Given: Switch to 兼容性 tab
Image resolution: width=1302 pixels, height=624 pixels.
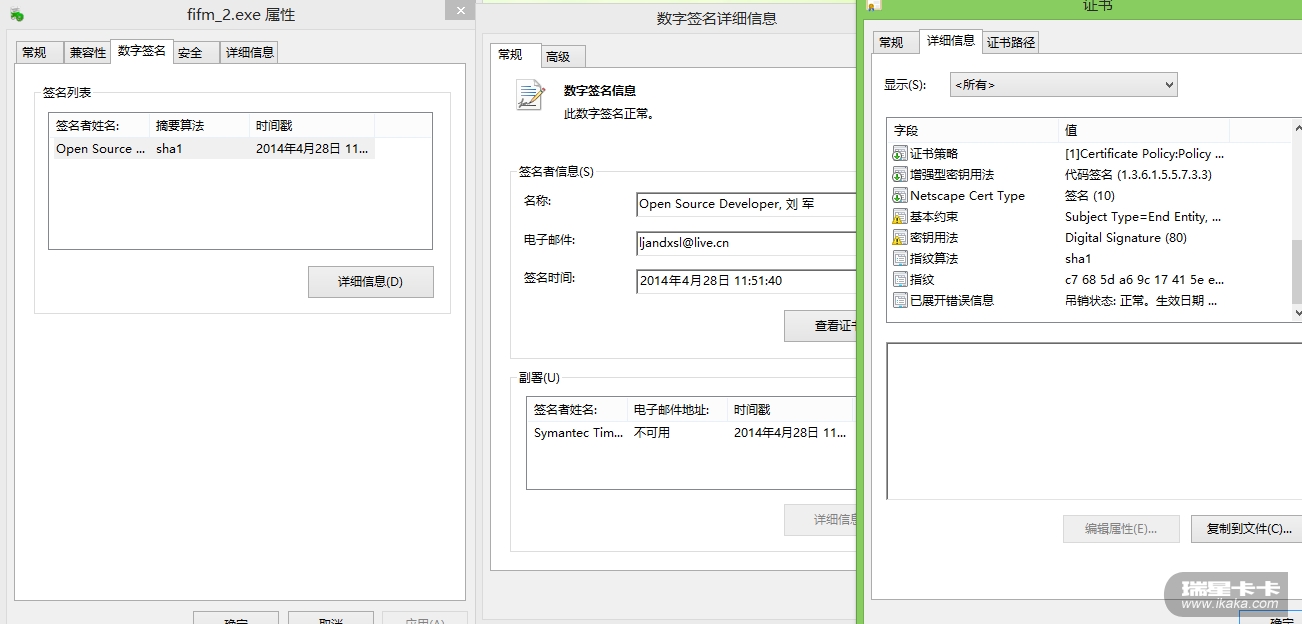Looking at the screenshot, I should click(88, 53).
